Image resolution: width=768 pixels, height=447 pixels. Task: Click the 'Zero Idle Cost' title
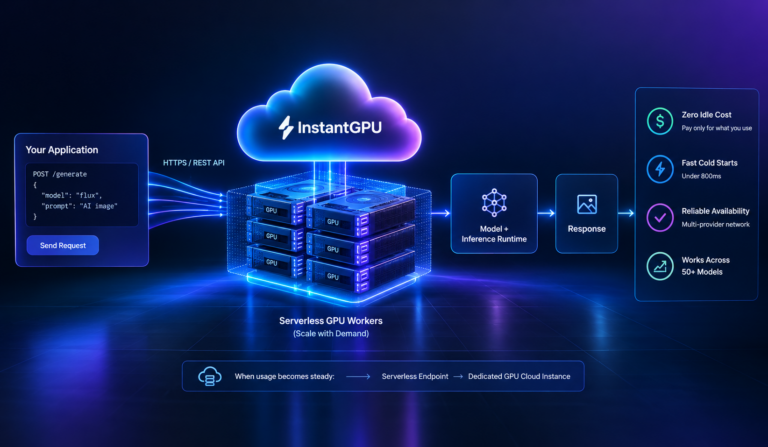click(706, 115)
